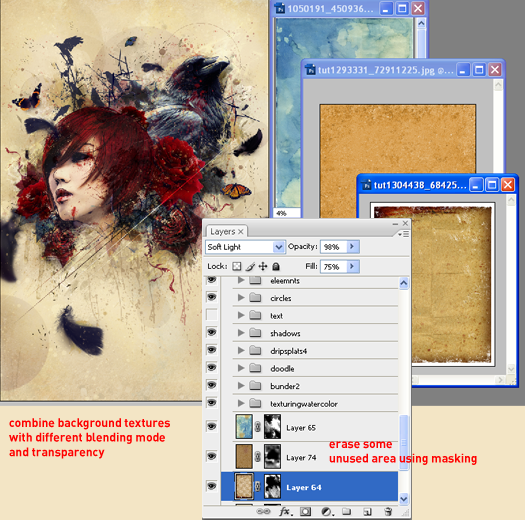Expand the dripsplats4 group
The height and width of the screenshot is (520, 525).
click(241, 350)
